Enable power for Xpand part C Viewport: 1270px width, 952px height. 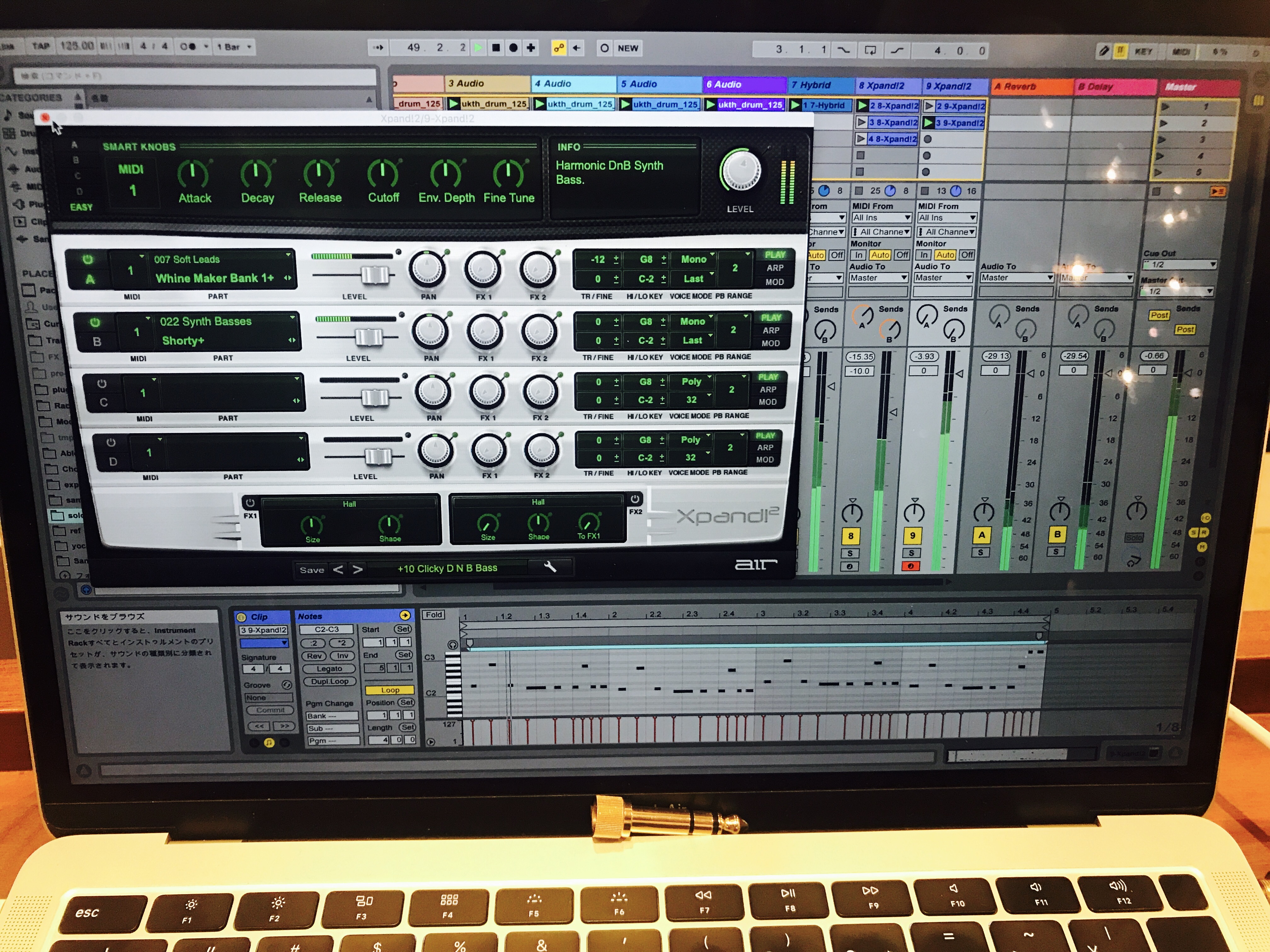click(x=102, y=383)
